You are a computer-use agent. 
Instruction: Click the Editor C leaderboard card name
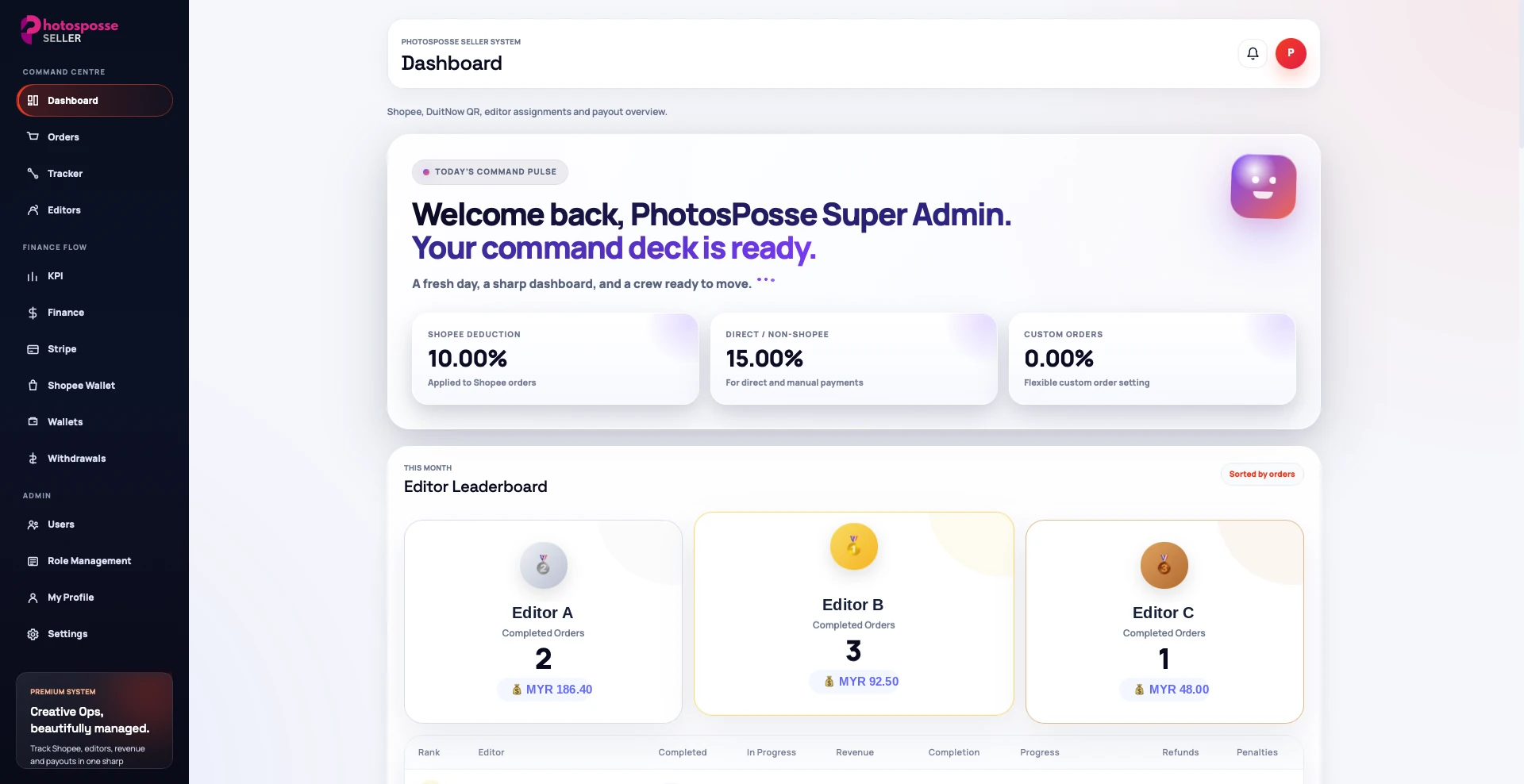pyautogui.click(x=1164, y=613)
